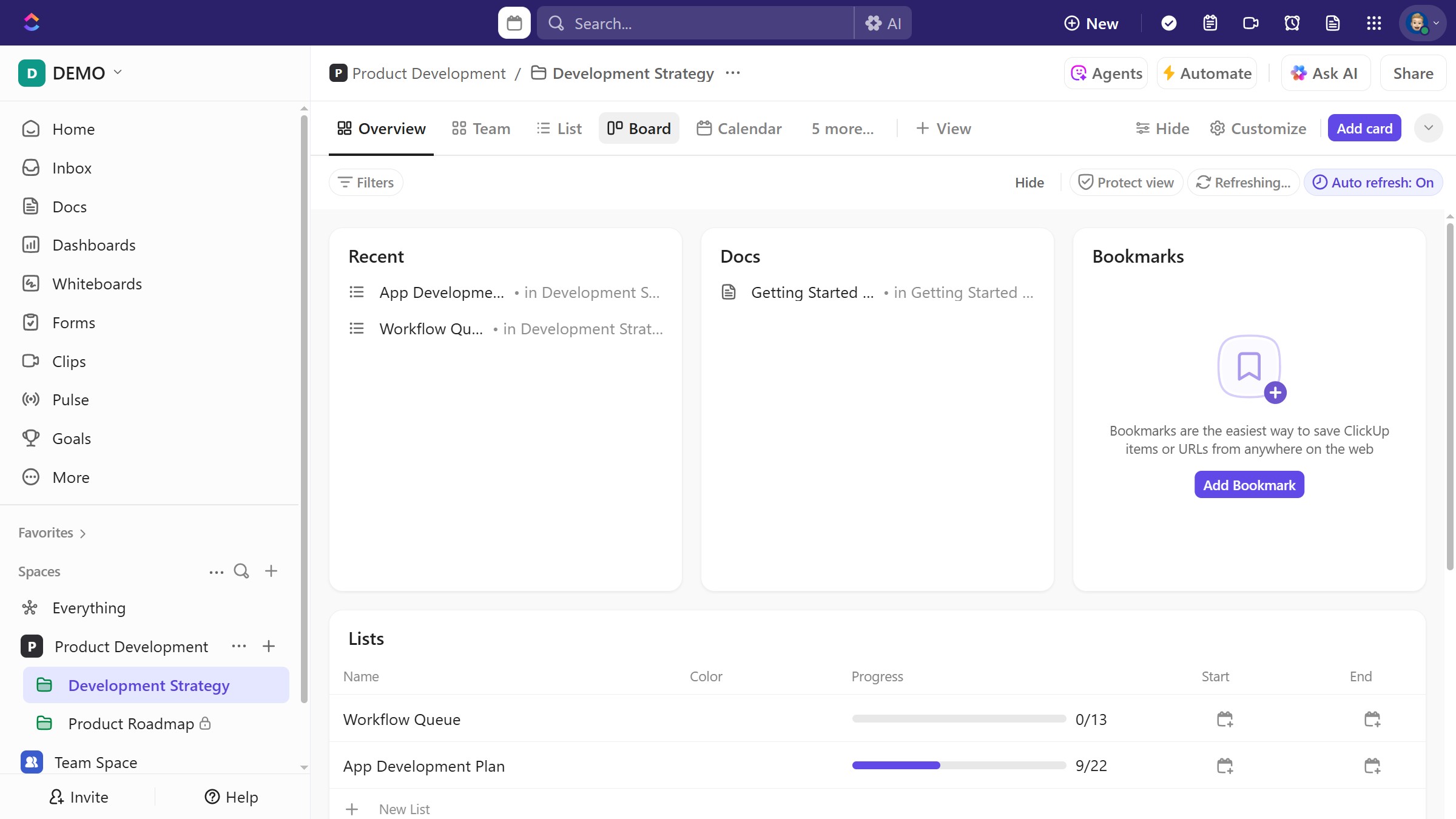The image size is (1456, 819).
Task: Switch to the Calendar tab
Action: pos(740,129)
